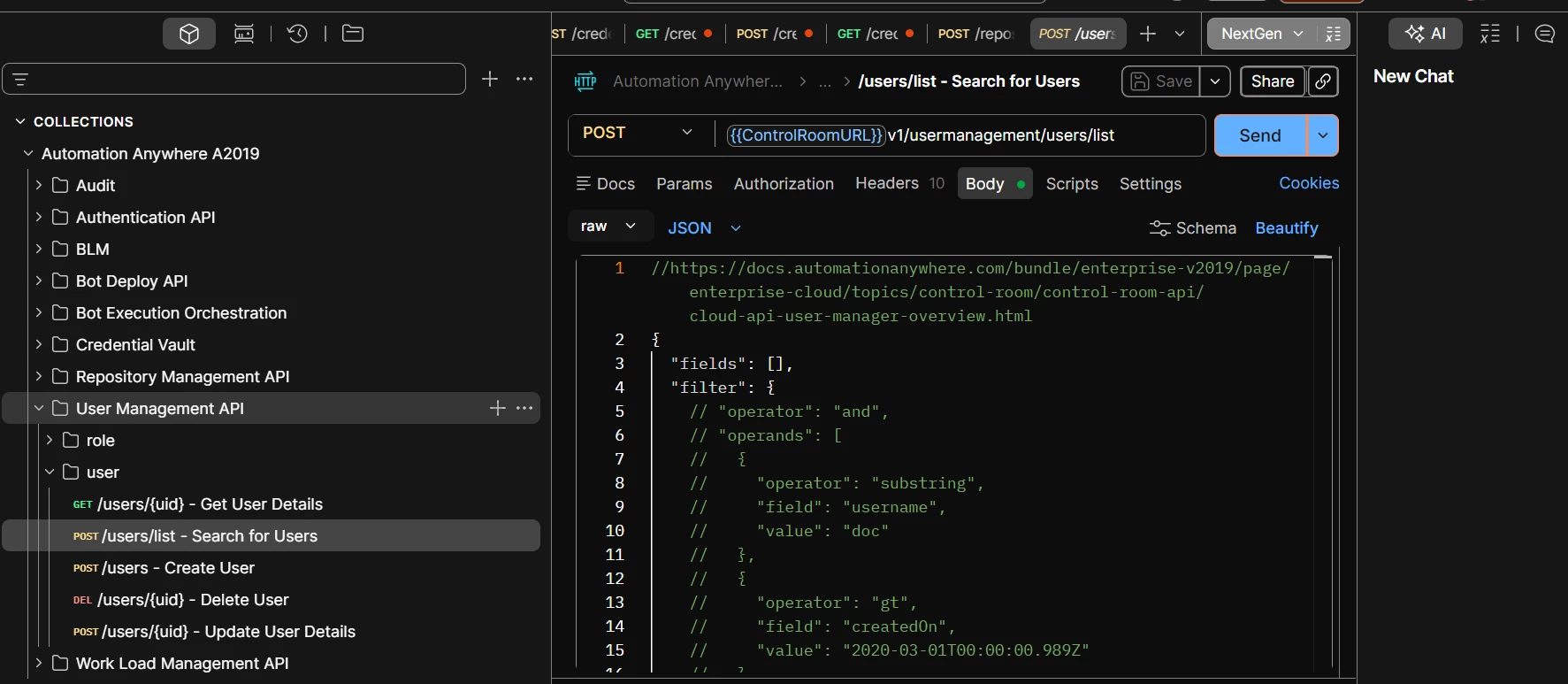Click the request URL input field
This screenshot has width=1568, height=684.
pyautogui.click(x=960, y=135)
